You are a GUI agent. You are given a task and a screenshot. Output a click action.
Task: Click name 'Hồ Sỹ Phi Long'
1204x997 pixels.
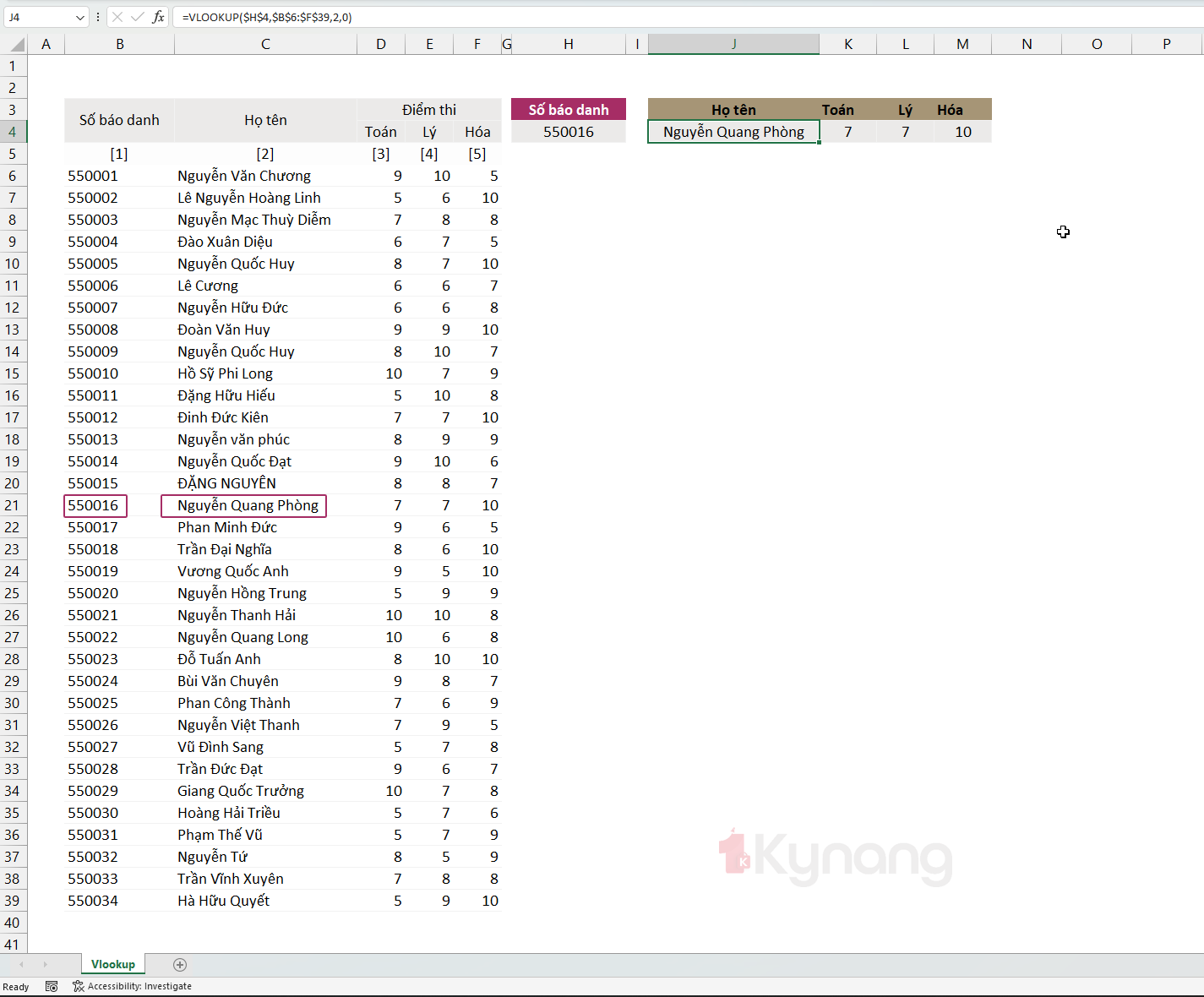226,373
